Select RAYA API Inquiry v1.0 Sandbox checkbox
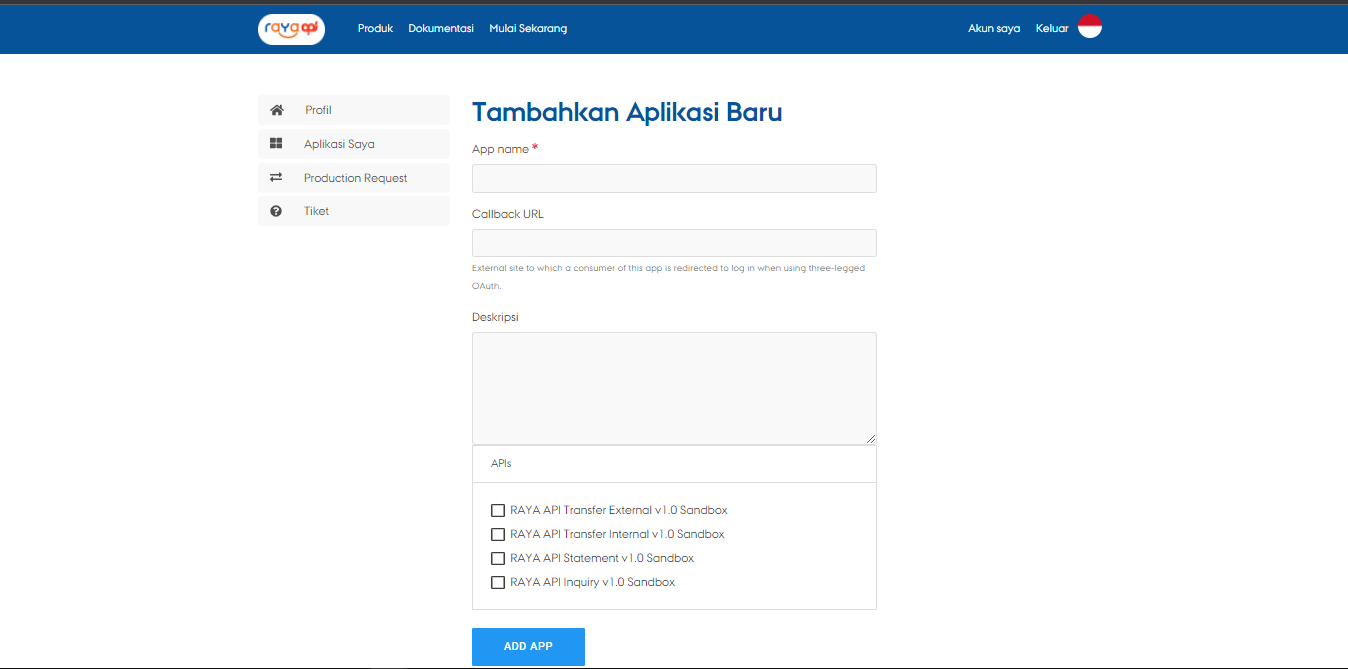The width and height of the screenshot is (1348, 669). click(x=498, y=582)
